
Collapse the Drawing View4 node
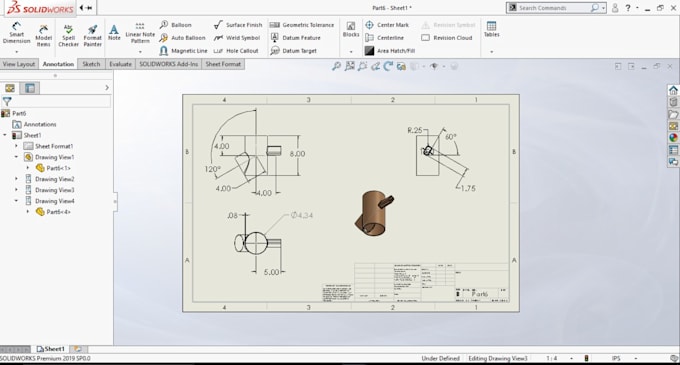16,201
